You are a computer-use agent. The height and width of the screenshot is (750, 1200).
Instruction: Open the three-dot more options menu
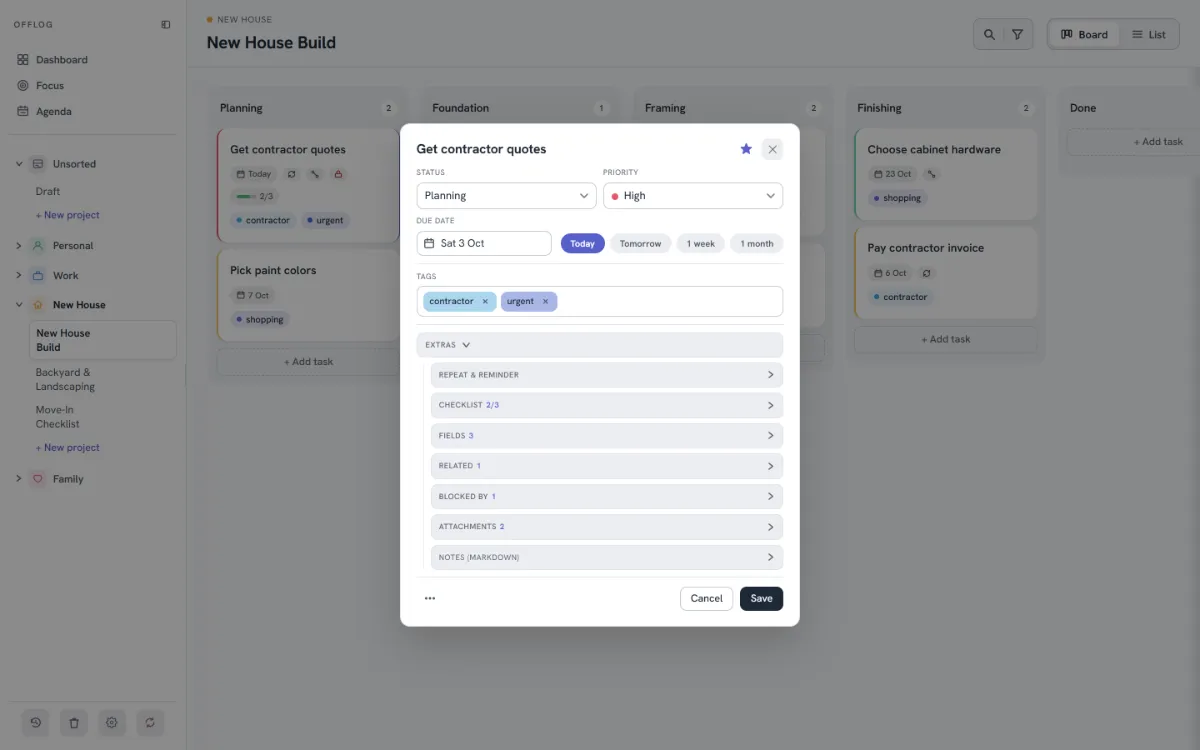tap(430, 598)
